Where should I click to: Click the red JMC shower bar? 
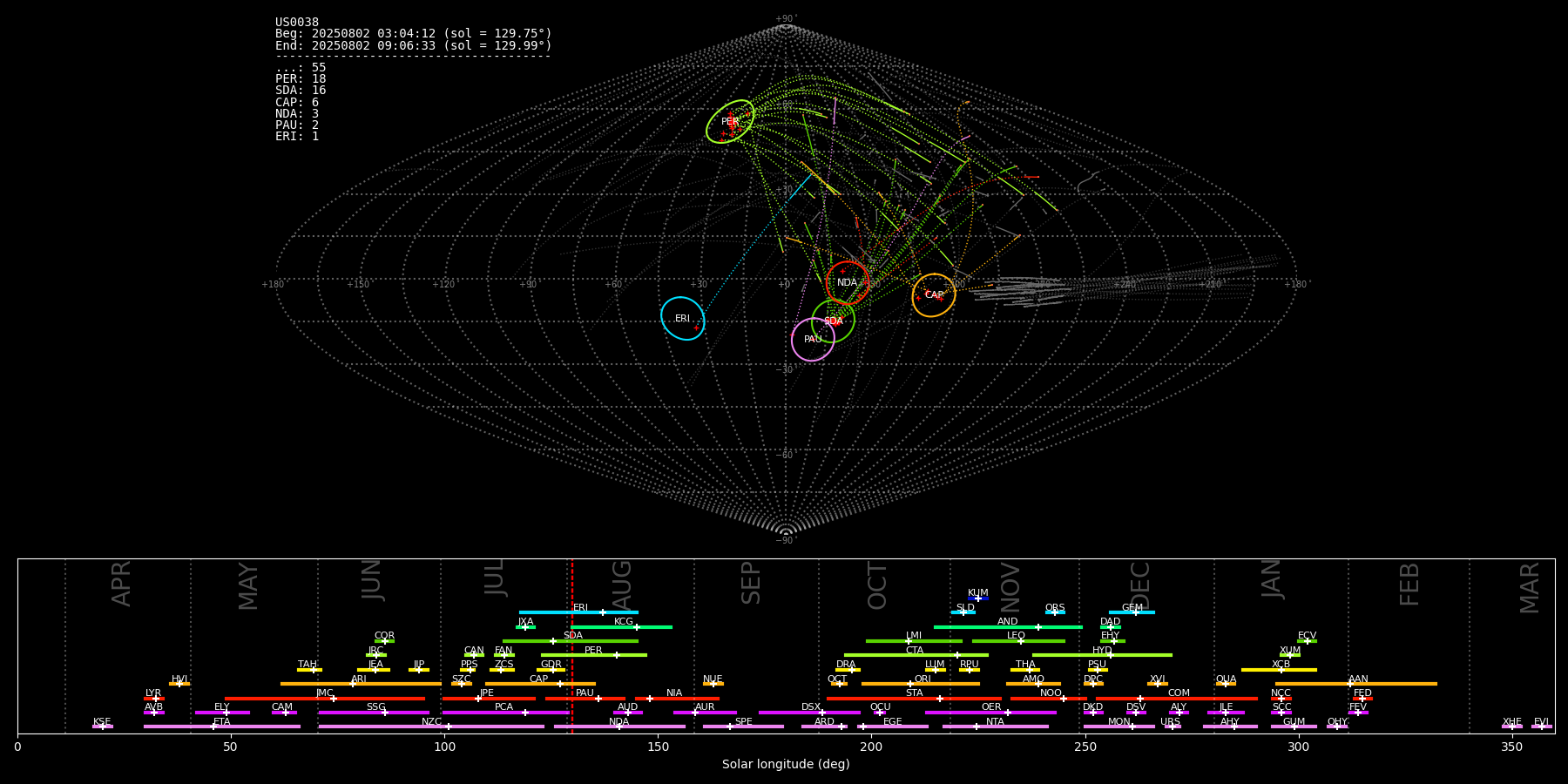point(325,698)
